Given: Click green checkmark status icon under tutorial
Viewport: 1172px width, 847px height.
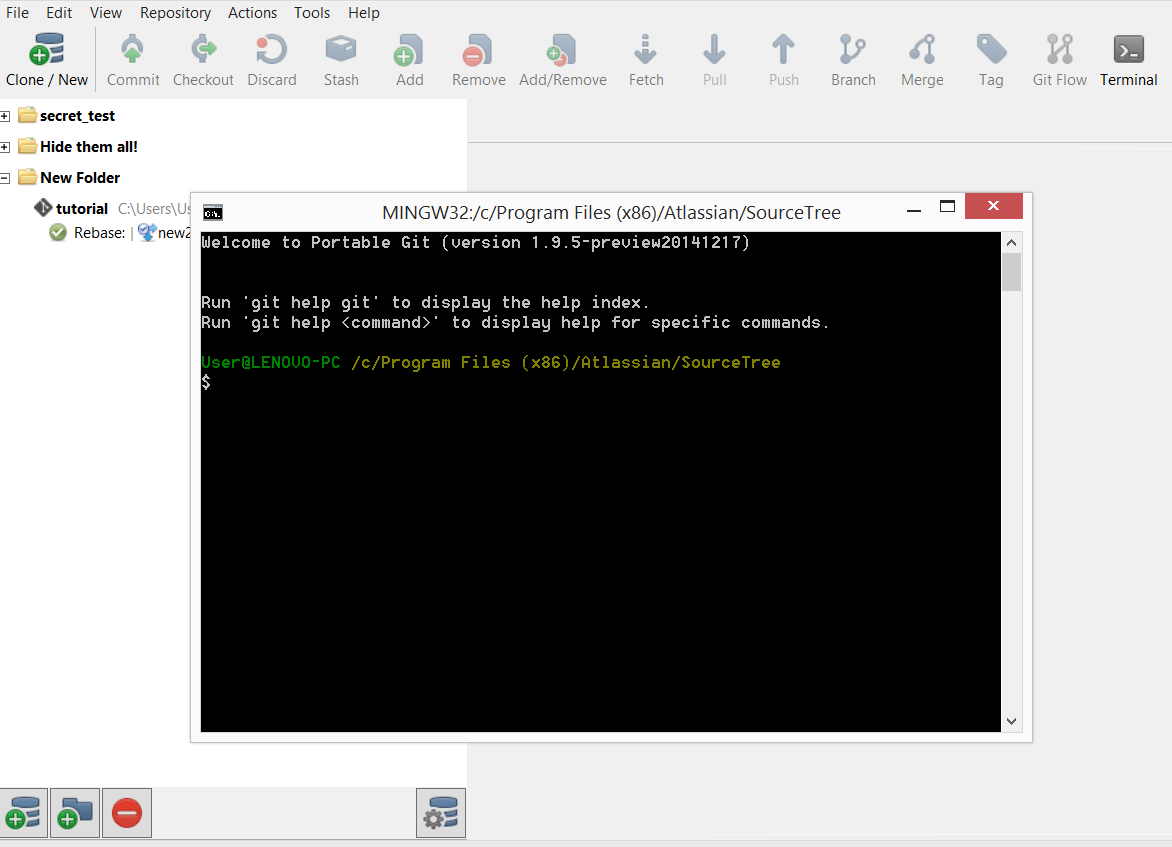Looking at the screenshot, I should pyautogui.click(x=58, y=232).
